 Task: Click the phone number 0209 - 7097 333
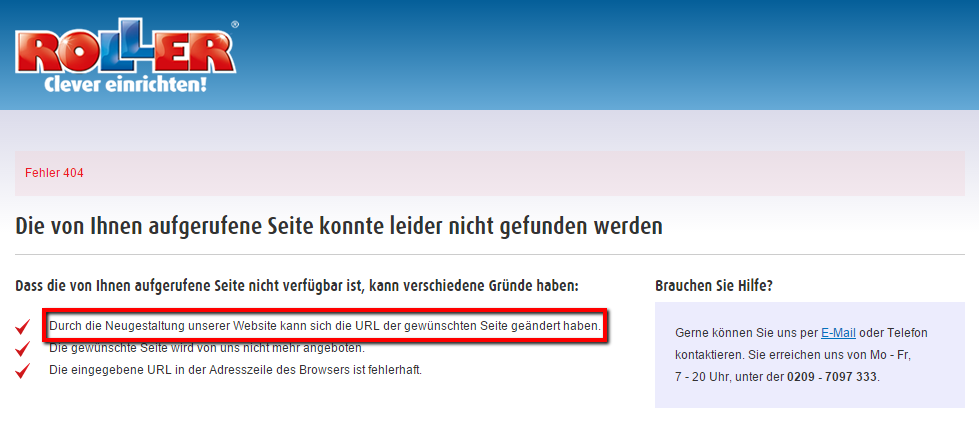click(x=833, y=377)
